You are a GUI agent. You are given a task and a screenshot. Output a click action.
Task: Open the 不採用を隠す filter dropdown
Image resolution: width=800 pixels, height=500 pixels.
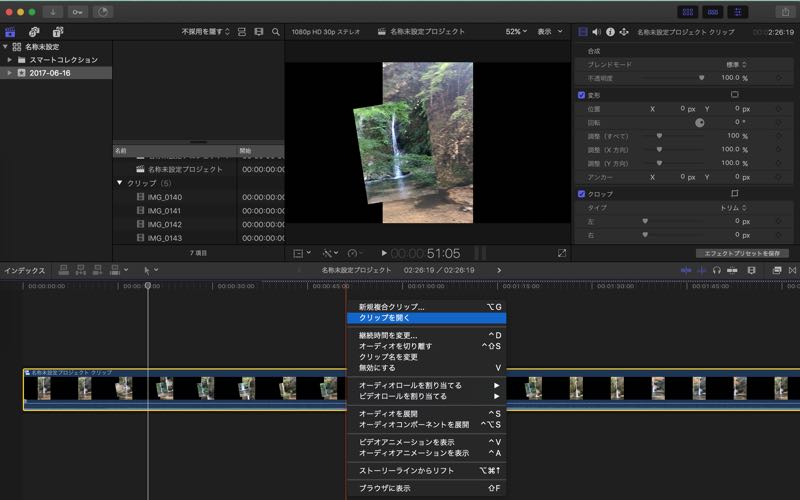[204, 32]
